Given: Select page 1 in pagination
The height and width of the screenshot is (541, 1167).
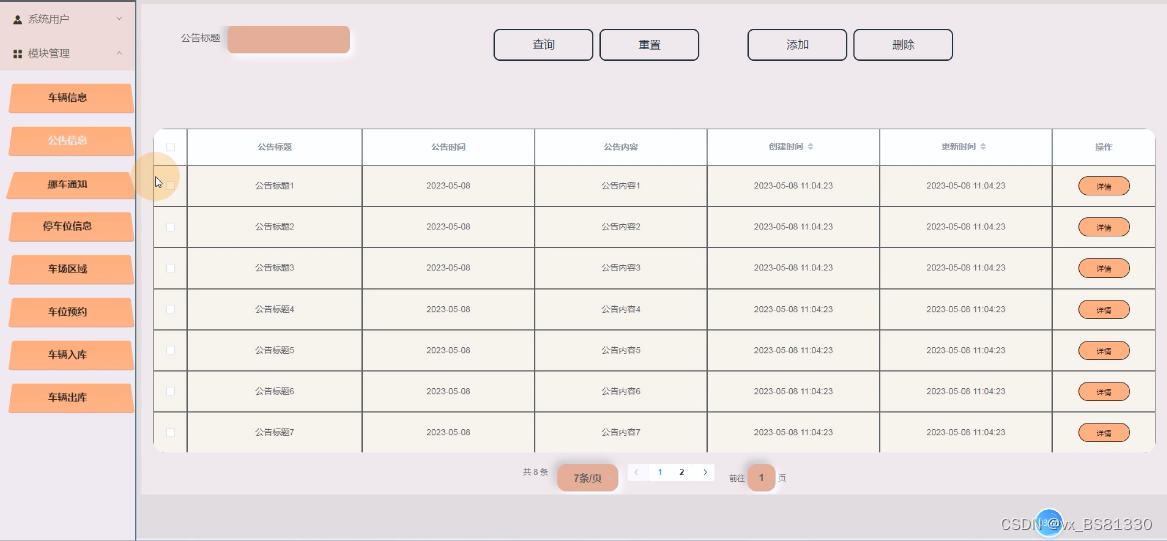Looking at the screenshot, I should 659,473.
